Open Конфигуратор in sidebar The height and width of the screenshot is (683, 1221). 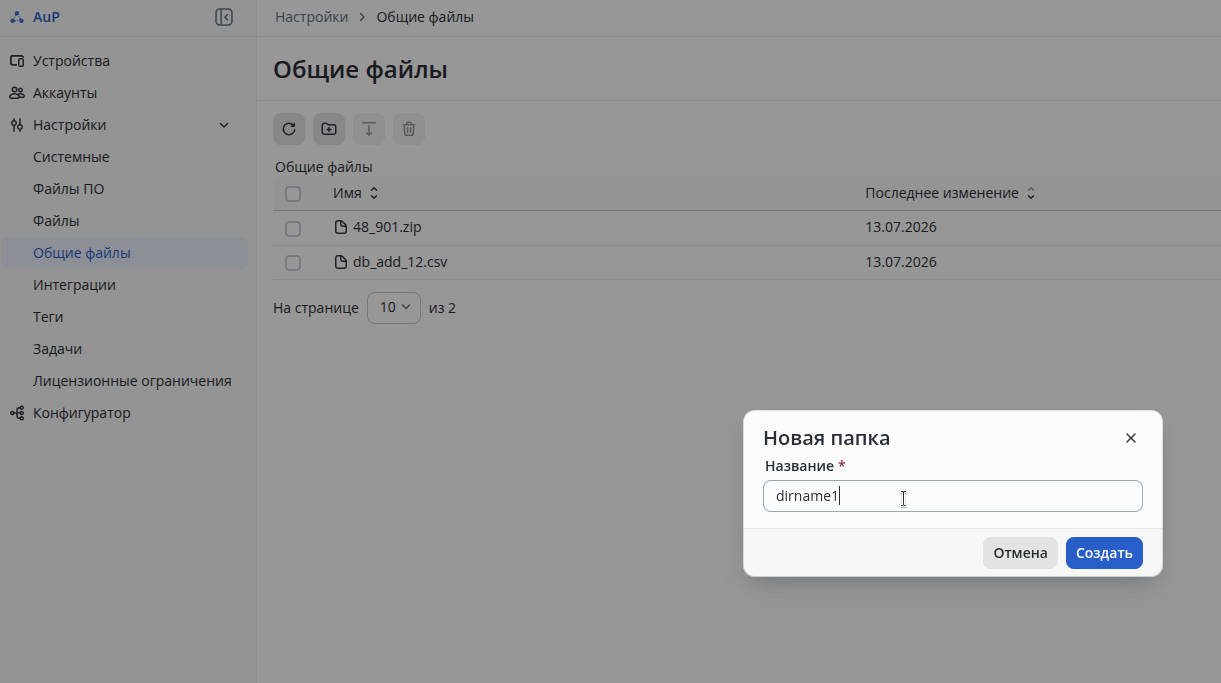click(x=81, y=413)
